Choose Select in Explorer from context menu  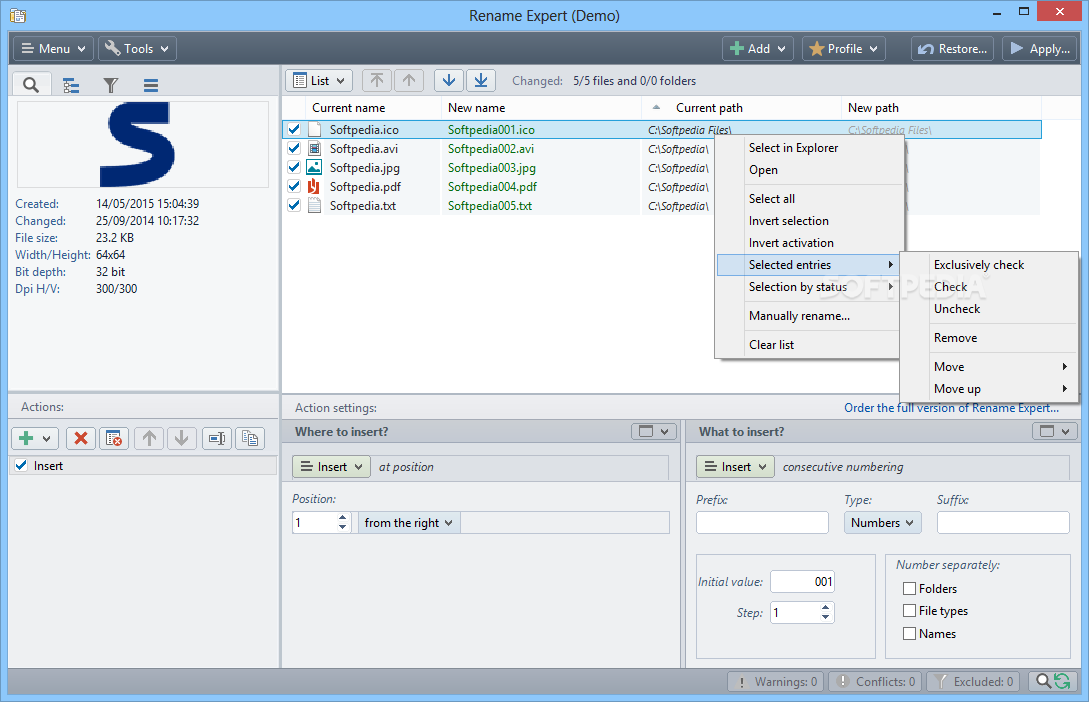pos(793,148)
